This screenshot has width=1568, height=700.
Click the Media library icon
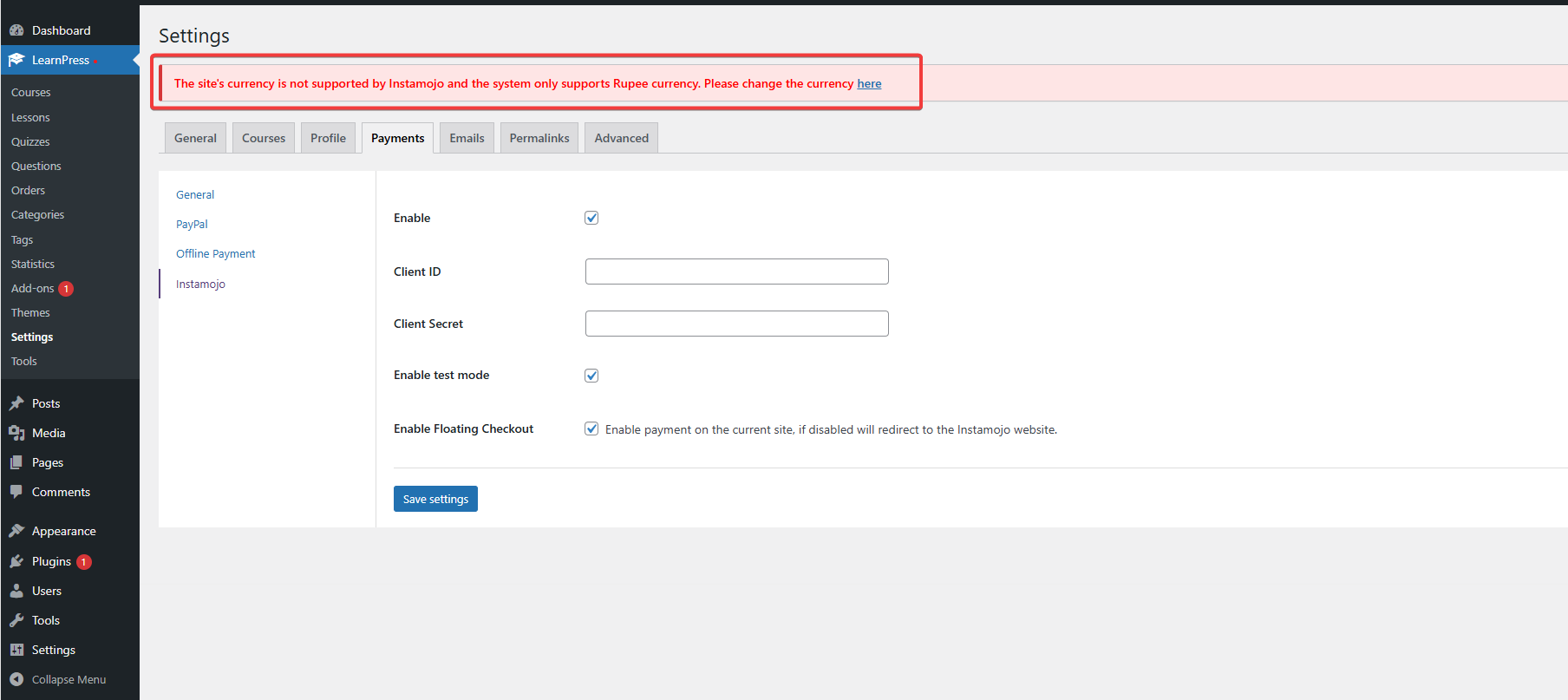tap(16, 433)
